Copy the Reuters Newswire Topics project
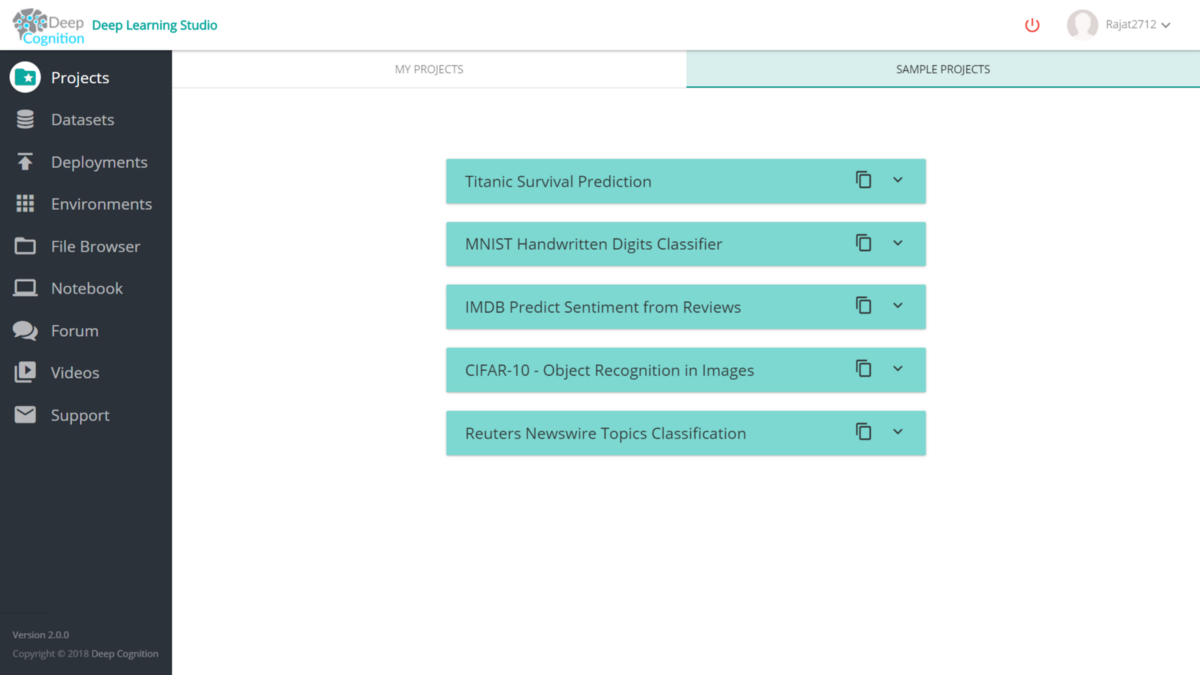 [x=864, y=432]
